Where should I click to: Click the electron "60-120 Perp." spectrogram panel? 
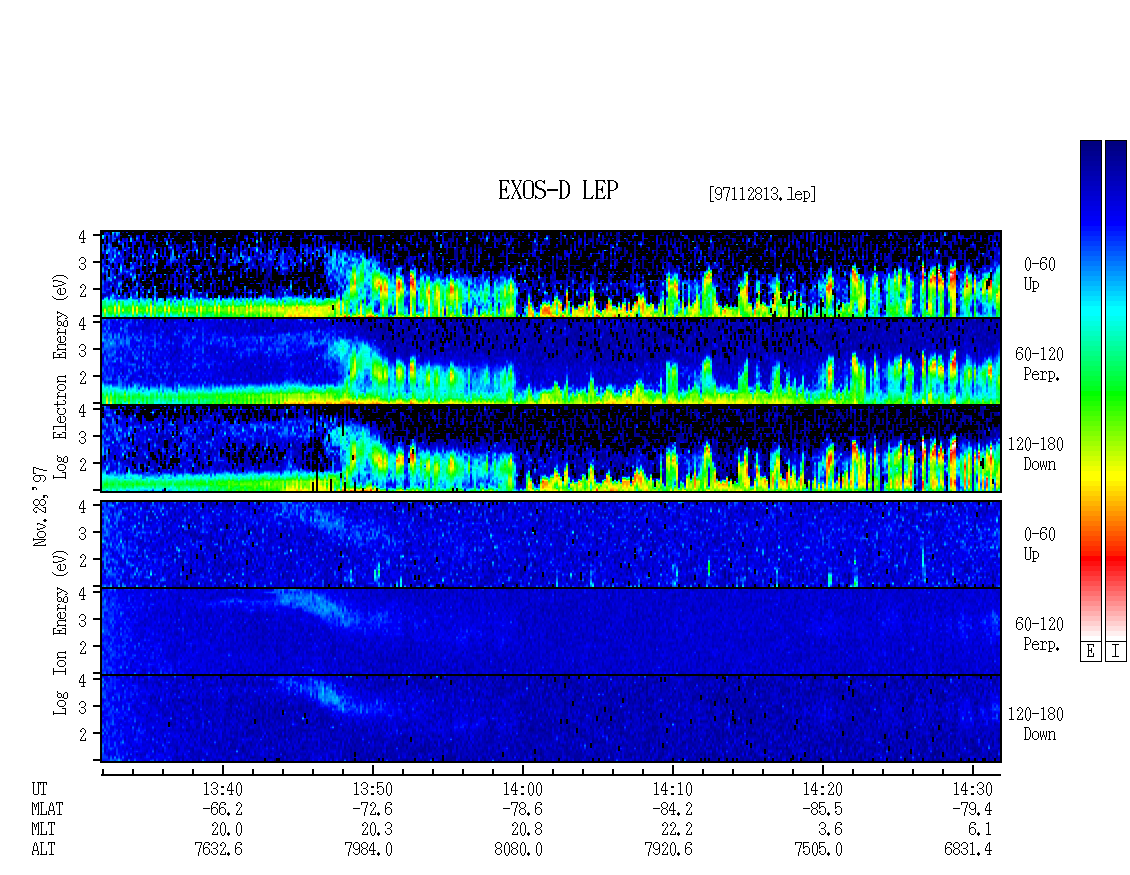(x=551, y=360)
